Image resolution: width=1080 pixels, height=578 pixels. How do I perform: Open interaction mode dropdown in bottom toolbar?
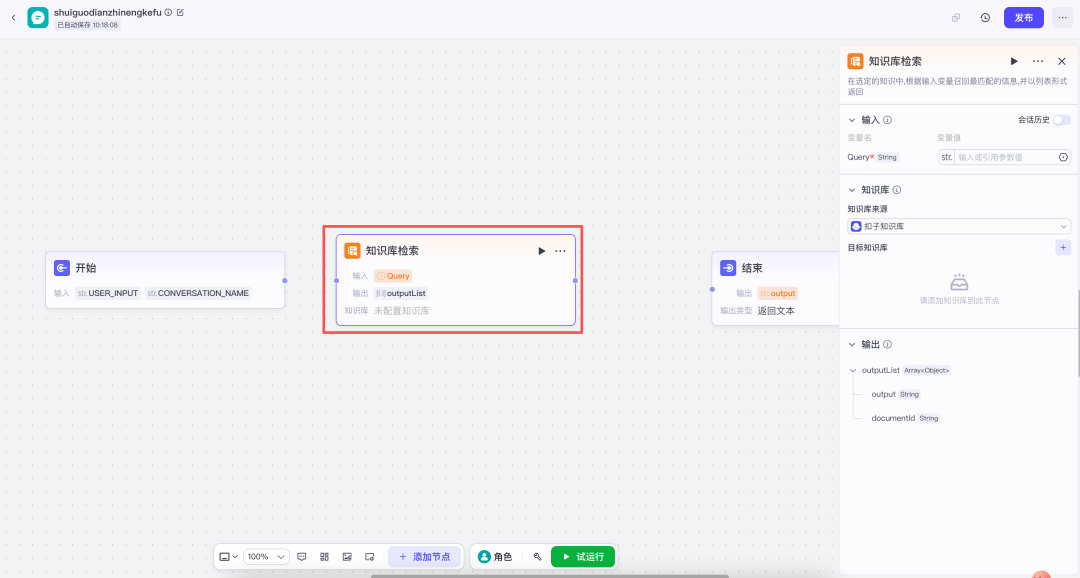tap(229, 557)
